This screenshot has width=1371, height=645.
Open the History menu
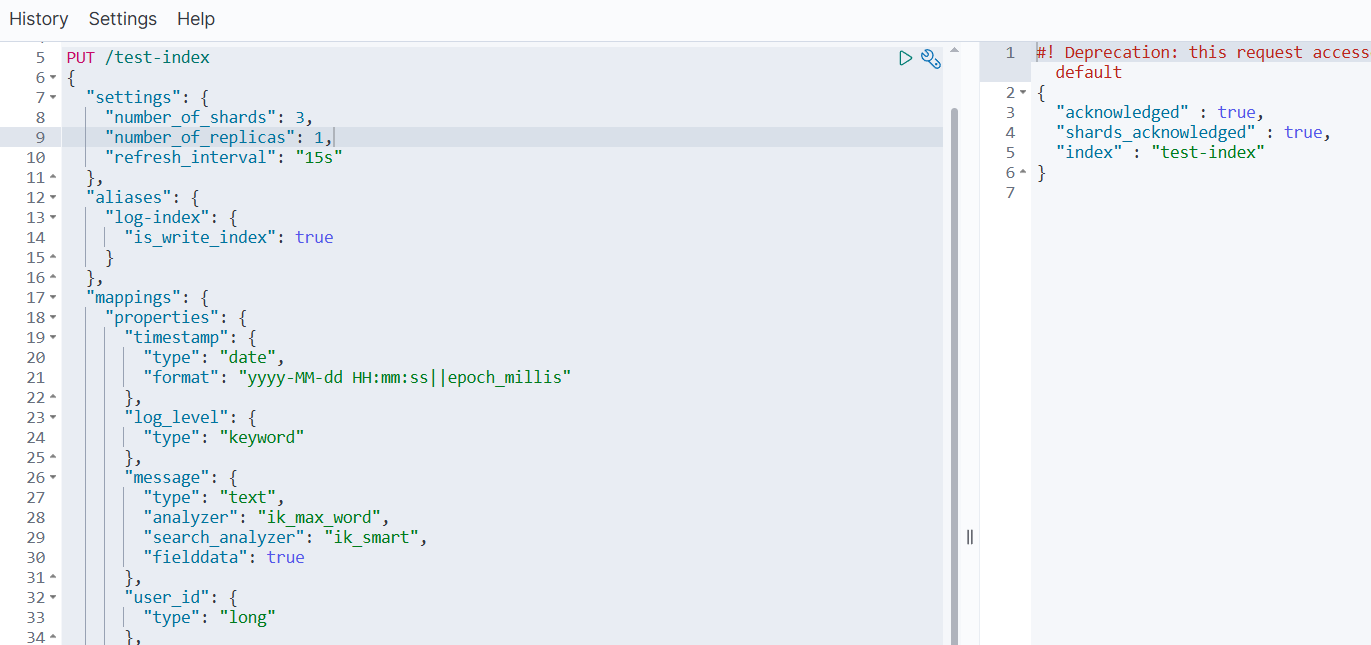[x=39, y=19]
